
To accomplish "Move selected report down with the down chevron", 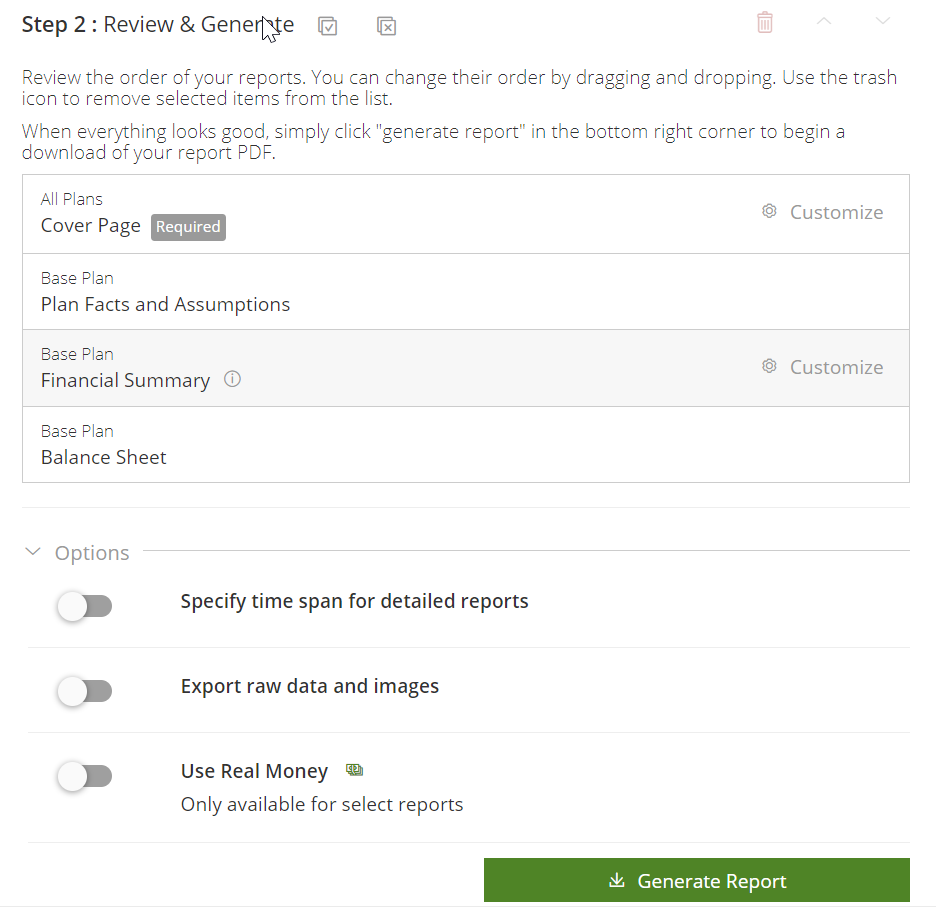I will click(882, 21).
